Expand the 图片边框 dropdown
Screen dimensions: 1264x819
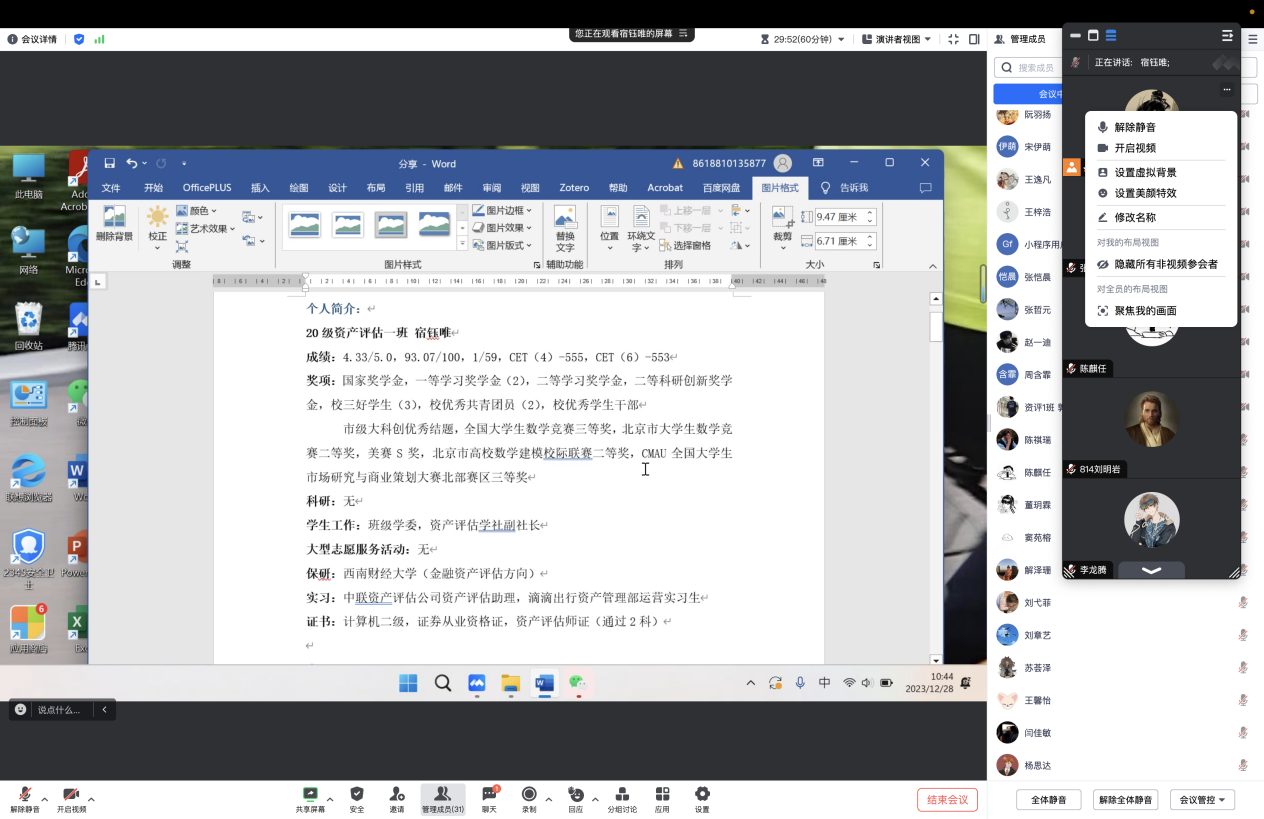click(503, 210)
